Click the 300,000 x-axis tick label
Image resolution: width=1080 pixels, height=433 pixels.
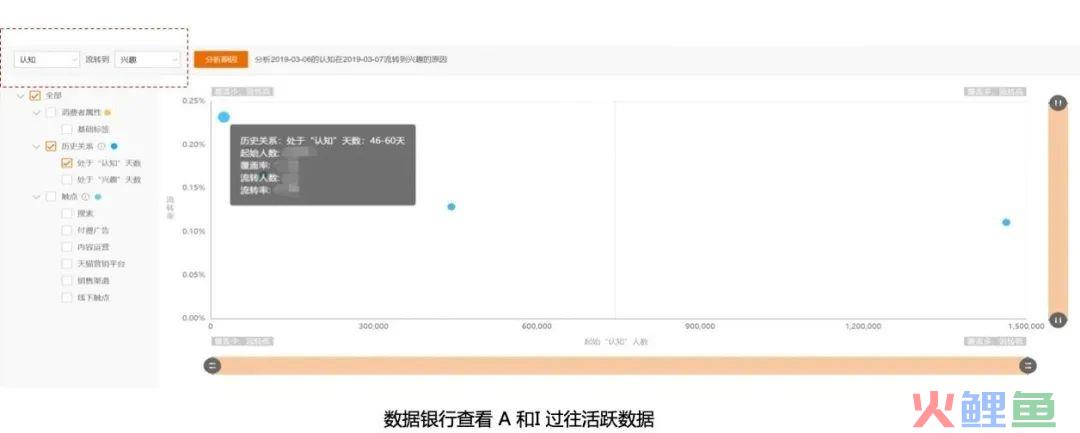[373, 326]
